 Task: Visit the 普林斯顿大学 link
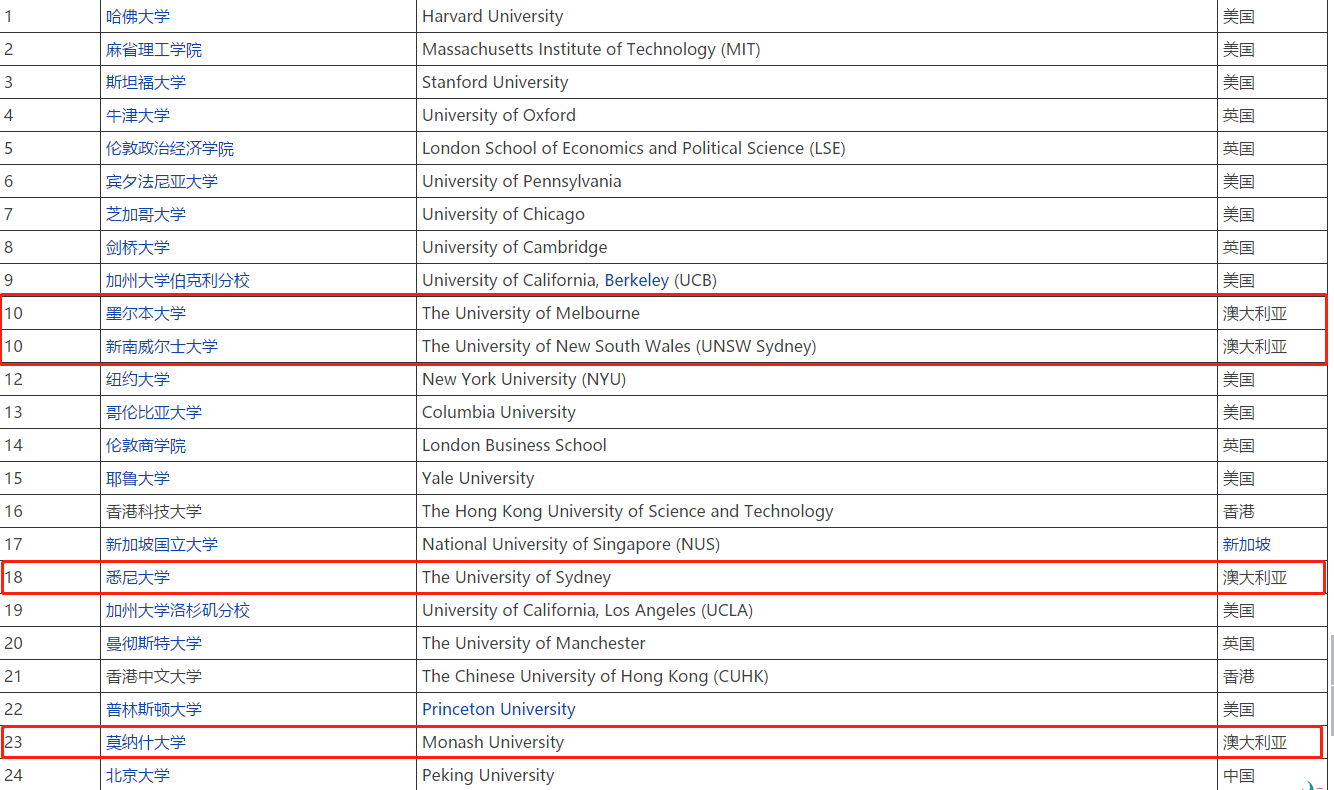point(154,709)
